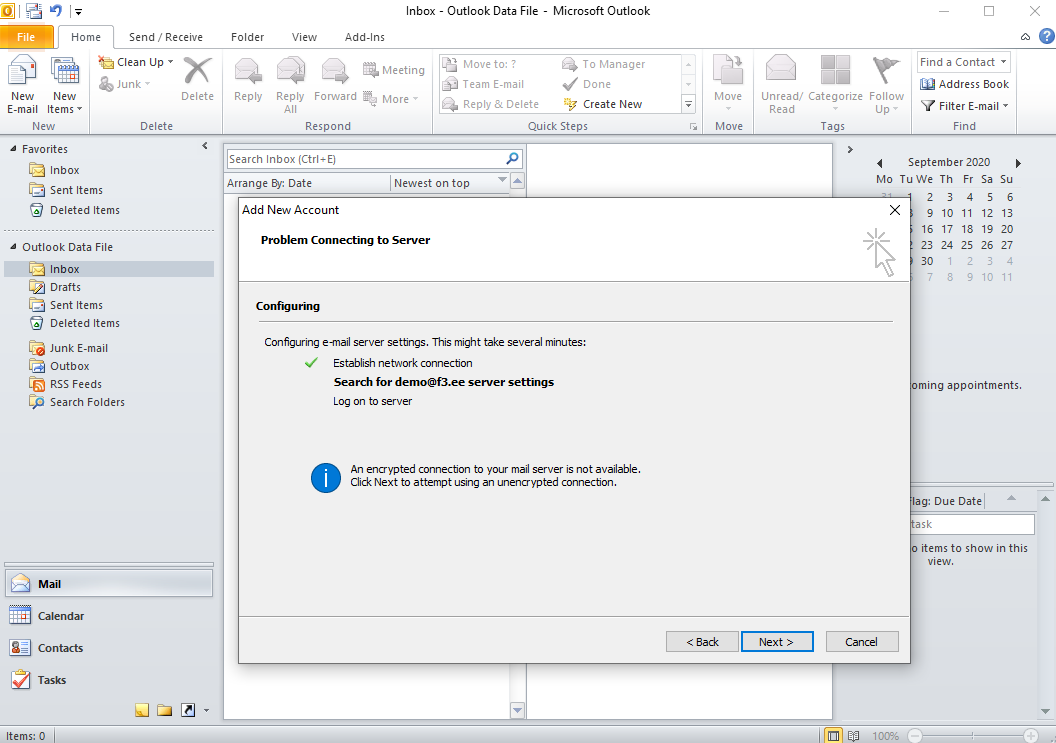Go to previous month in calendar
The width and height of the screenshot is (1056, 743).
tap(880, 163)
